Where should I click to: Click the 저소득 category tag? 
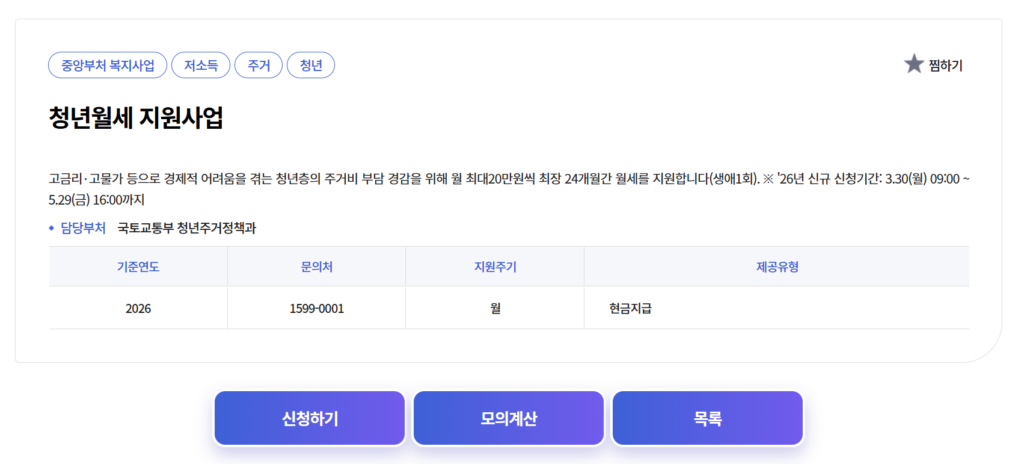pos(201,66)
